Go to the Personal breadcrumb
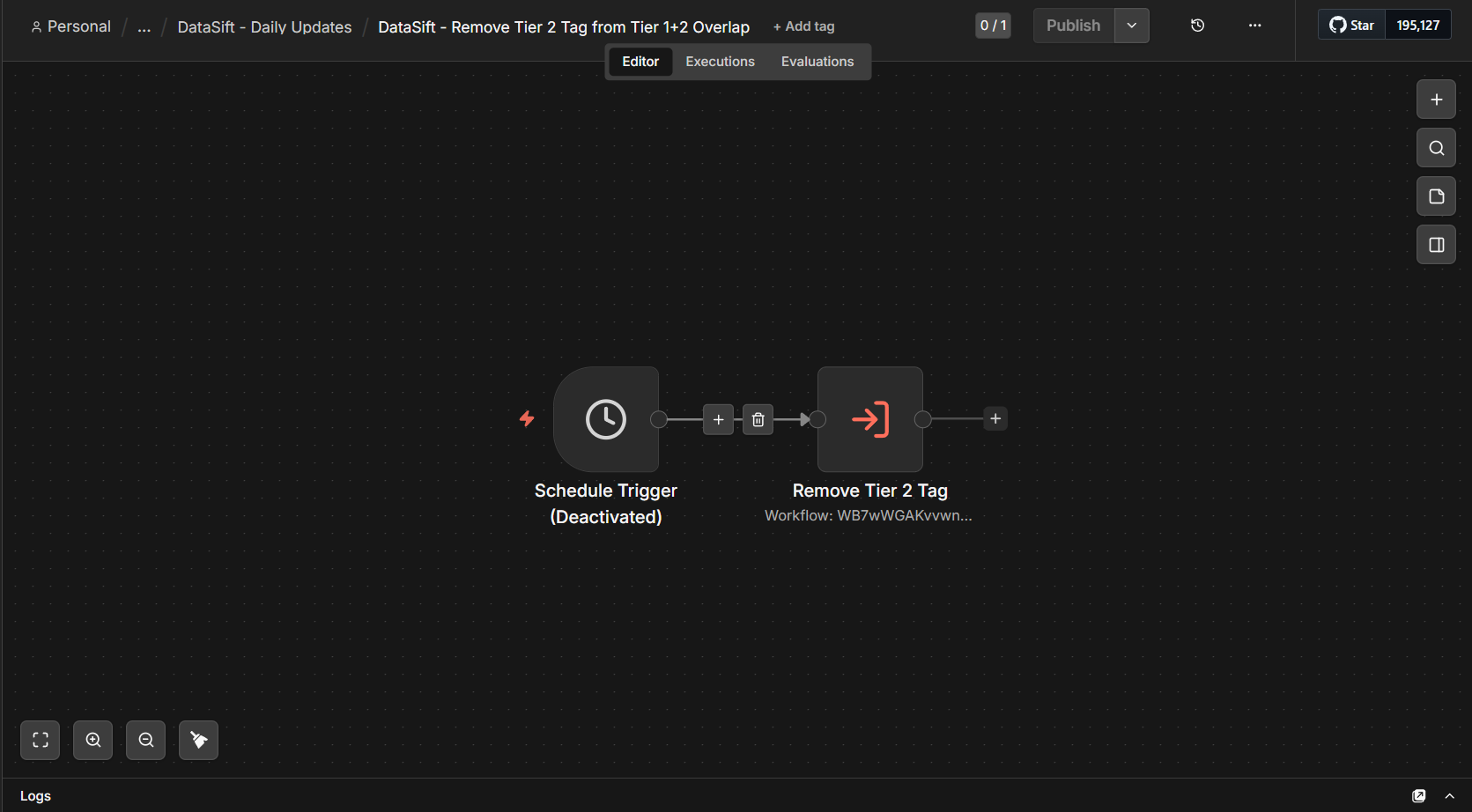This screenshot has height=812, width=1472. 70,26
